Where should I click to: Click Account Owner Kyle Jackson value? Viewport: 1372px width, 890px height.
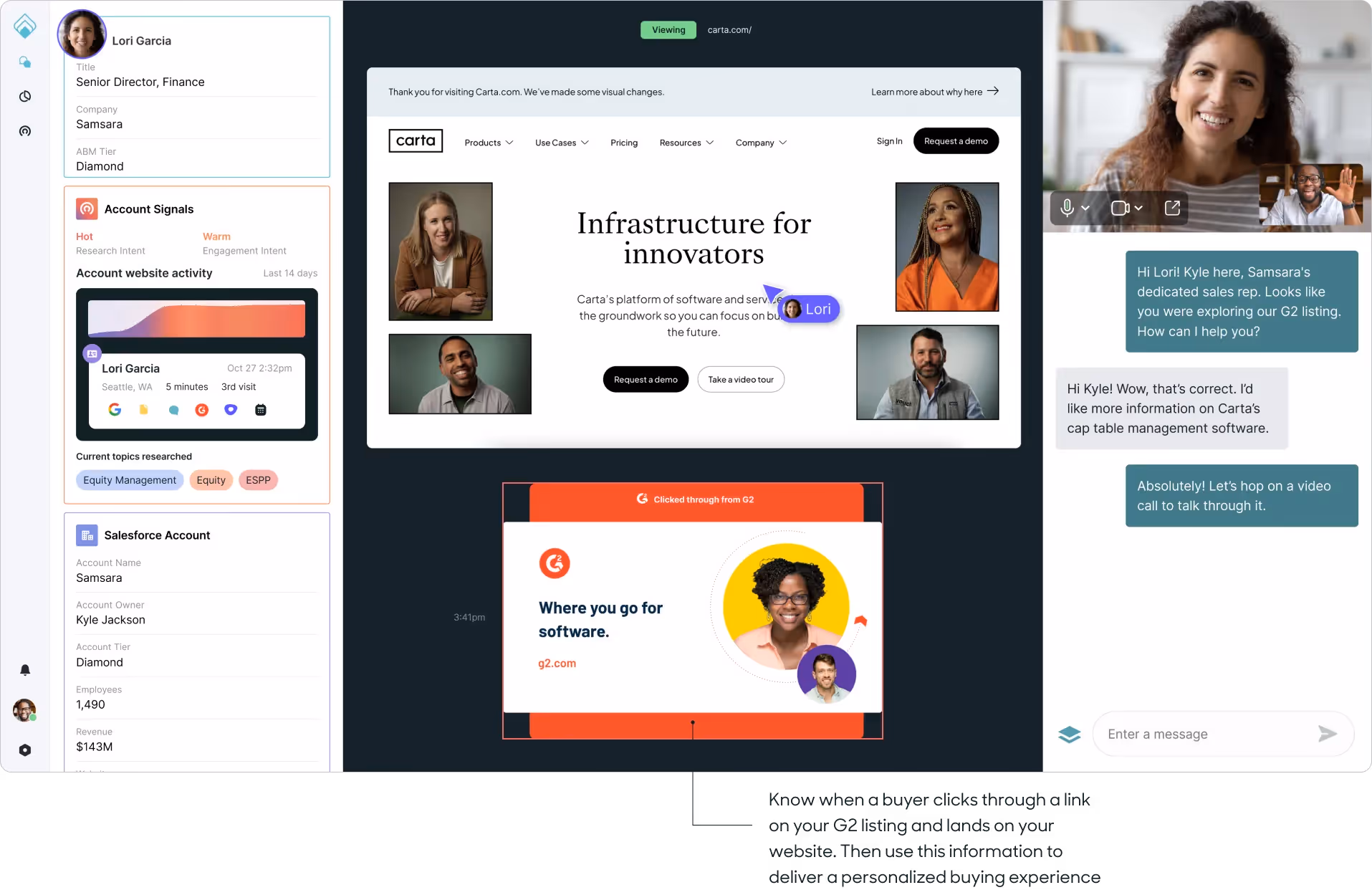(x=110, y=620)
